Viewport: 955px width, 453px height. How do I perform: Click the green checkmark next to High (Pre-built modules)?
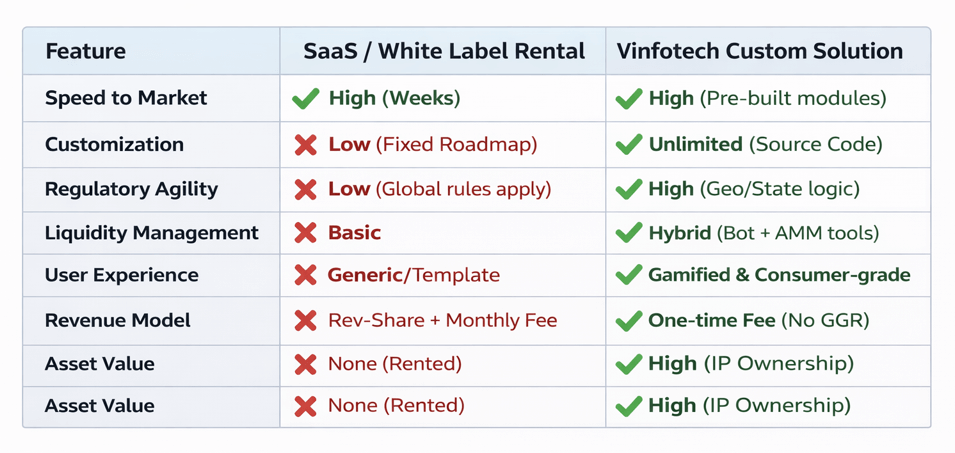point(628,98)
